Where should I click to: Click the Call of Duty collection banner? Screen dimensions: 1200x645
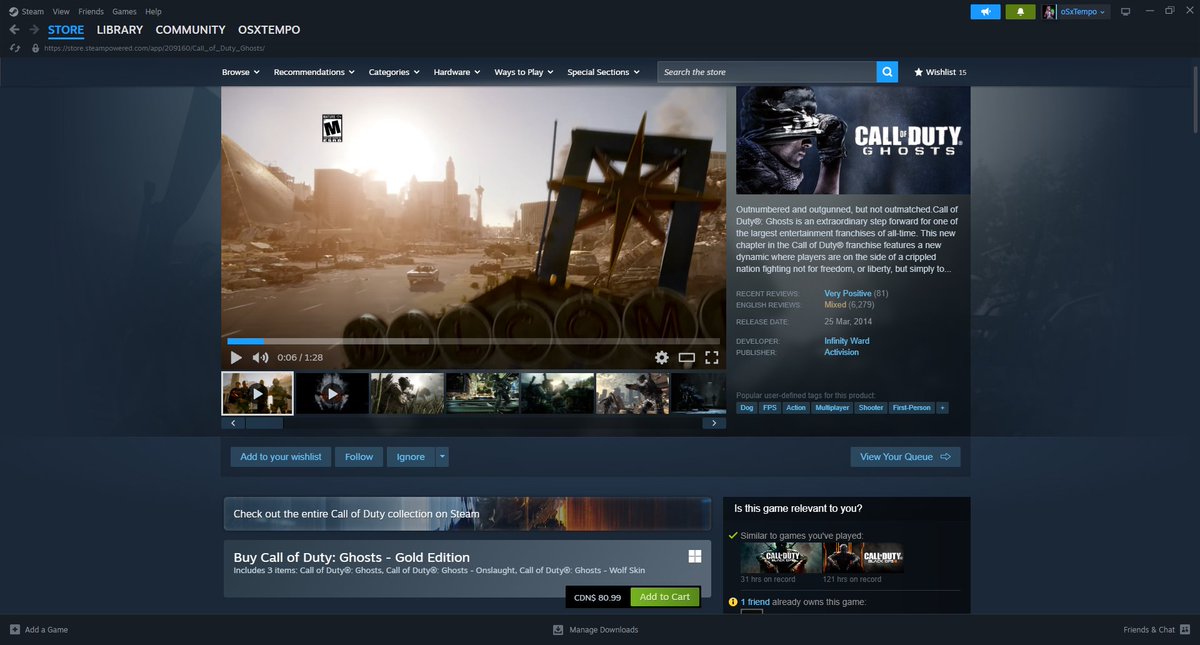pos(467,513)
